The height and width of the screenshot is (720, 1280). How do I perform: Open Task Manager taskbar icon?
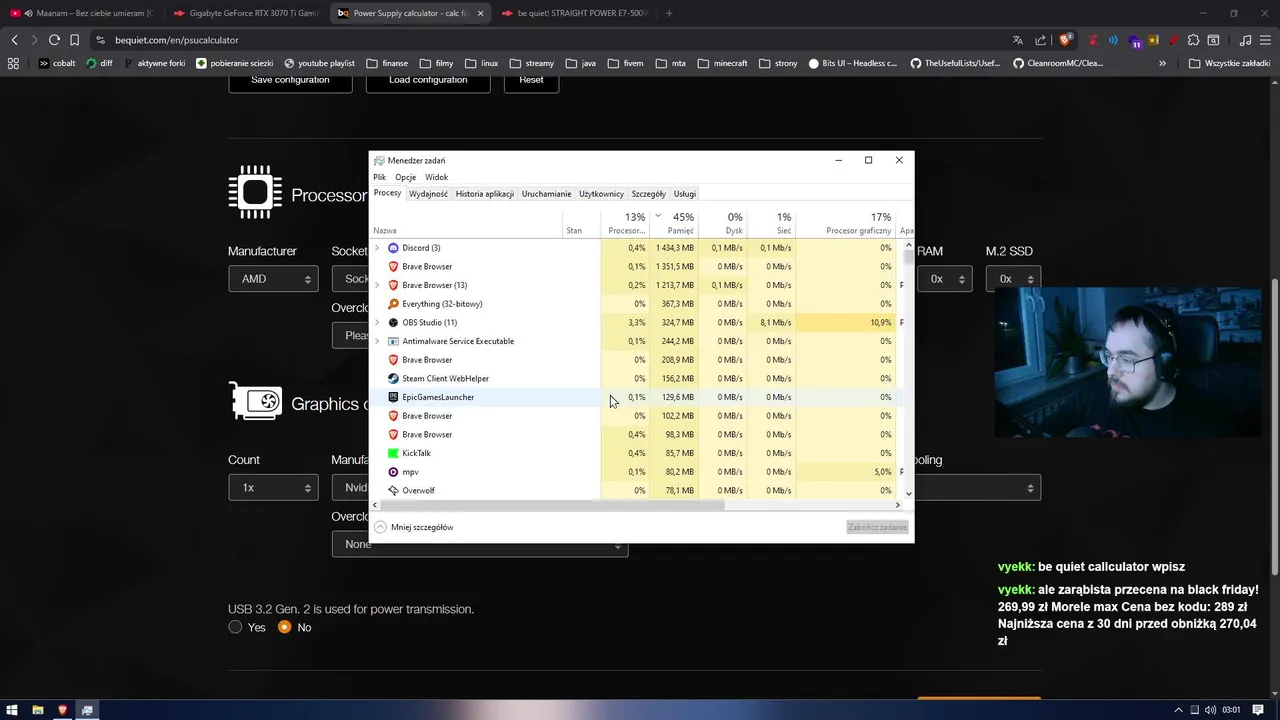click(x=87, y=710)
